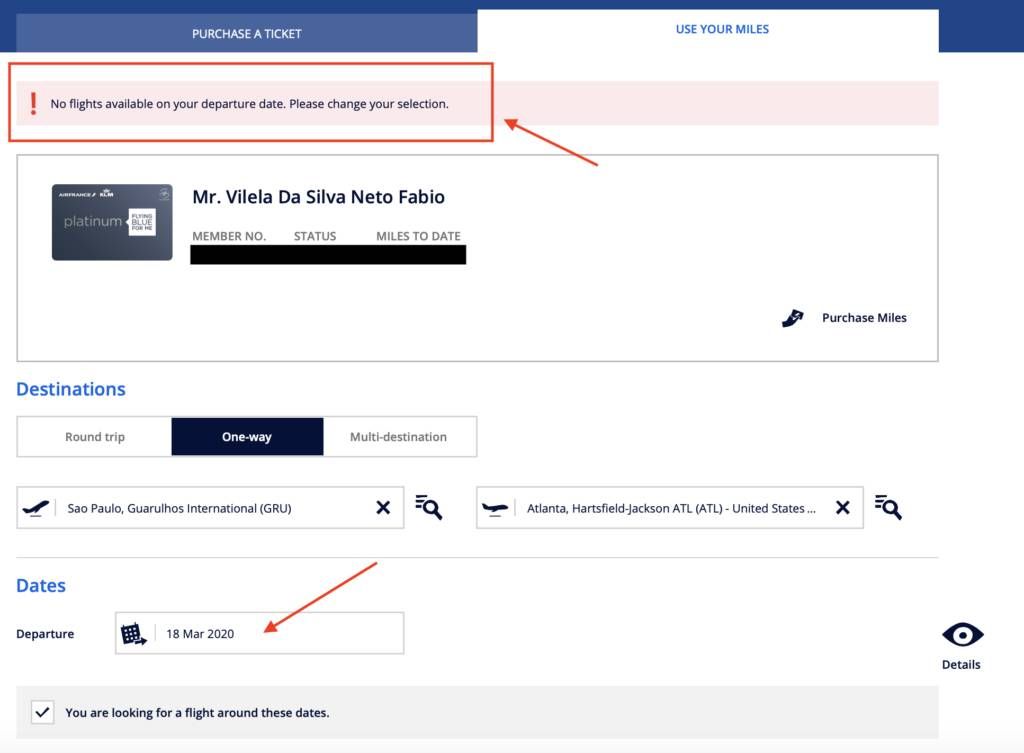The image size is (1024, 753).
Task: Click the No flights available message text
Action: click(x=249, y=104)
